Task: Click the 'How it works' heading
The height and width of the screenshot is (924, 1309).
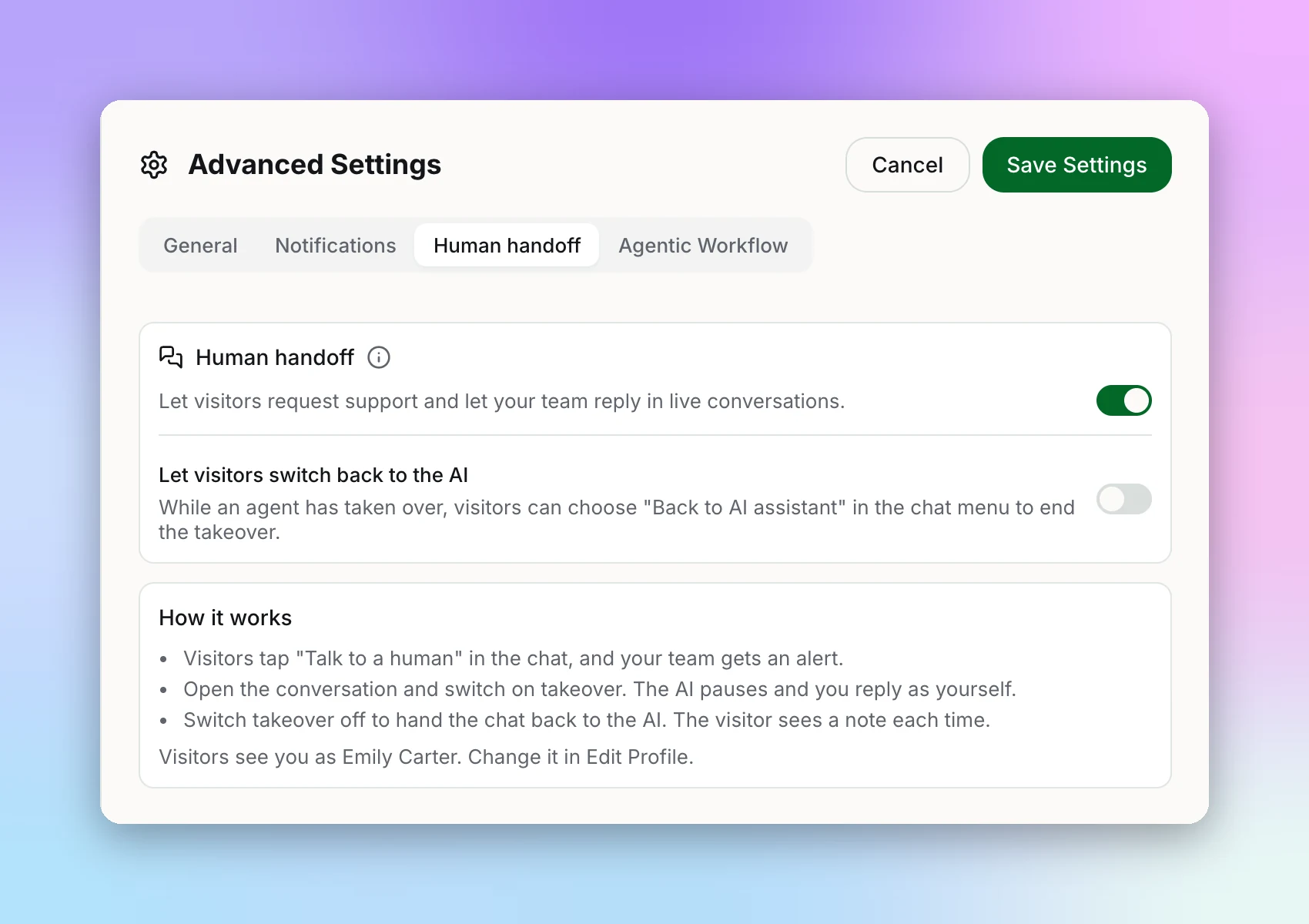Action: click(226, 618)
